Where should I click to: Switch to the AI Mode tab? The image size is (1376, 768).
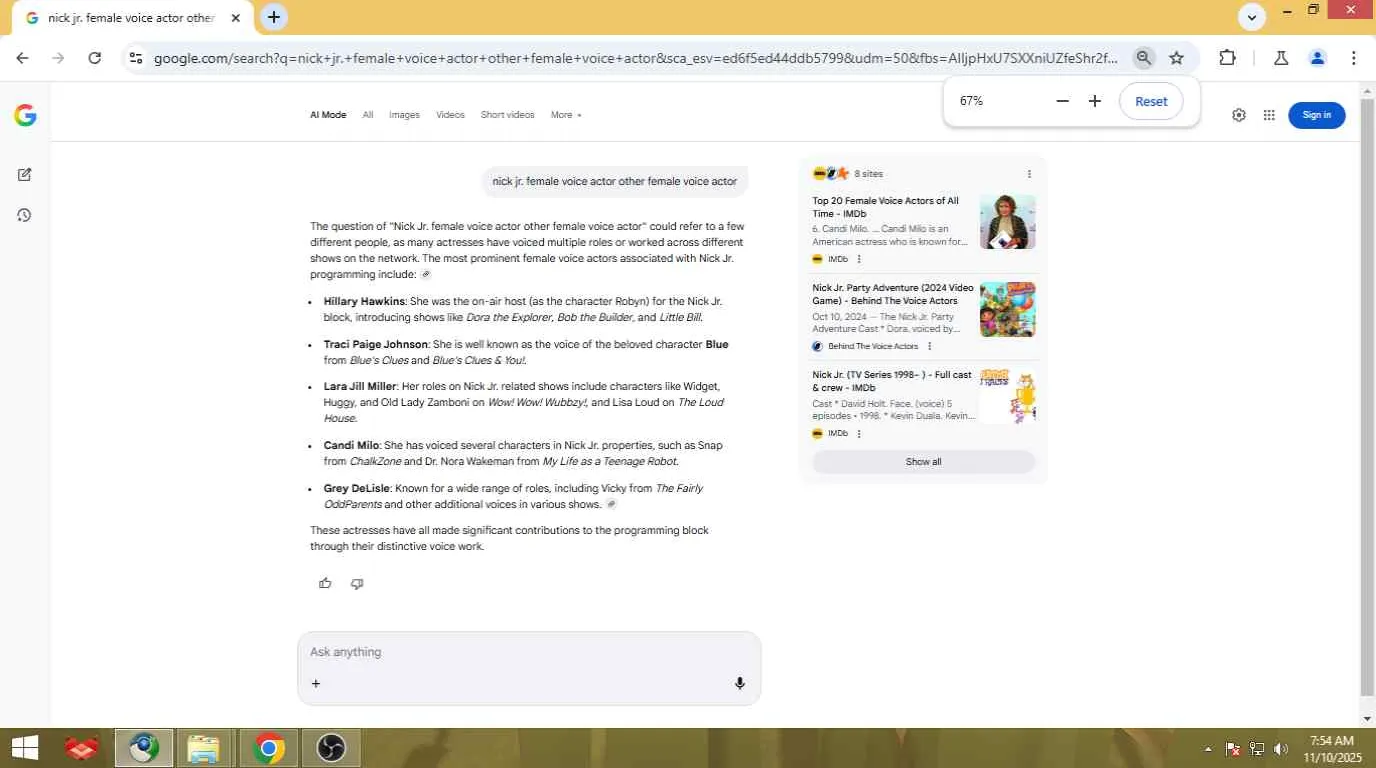click(328, 115)
